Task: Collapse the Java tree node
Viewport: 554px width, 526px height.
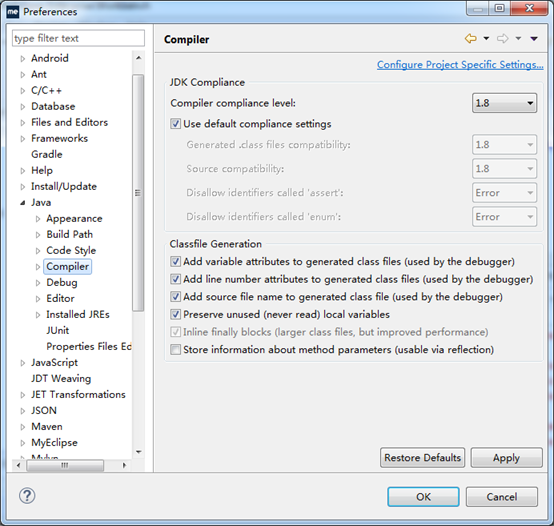Action: point(23,203)
